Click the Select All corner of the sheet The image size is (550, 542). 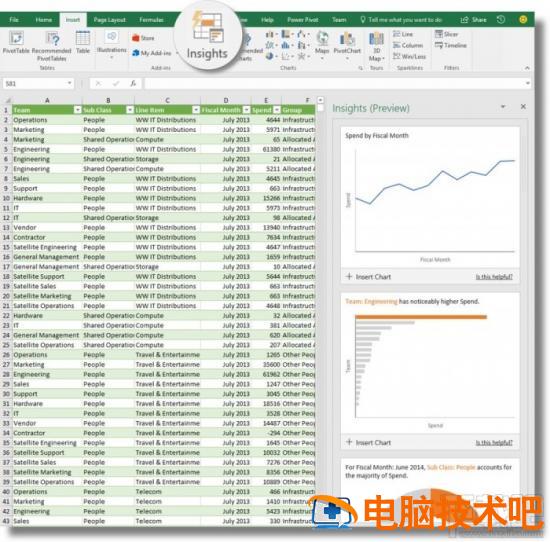coord(6,100)
